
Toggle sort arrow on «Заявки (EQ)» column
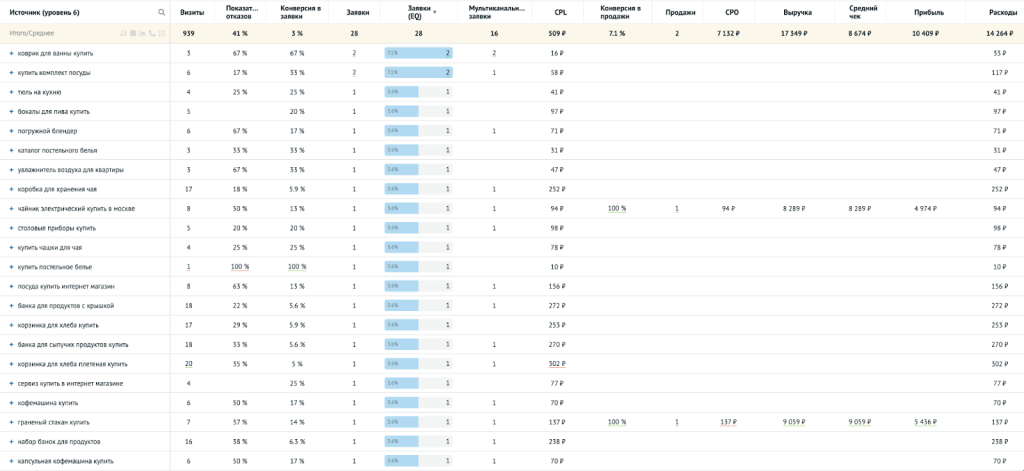click(x=434, y=13)
